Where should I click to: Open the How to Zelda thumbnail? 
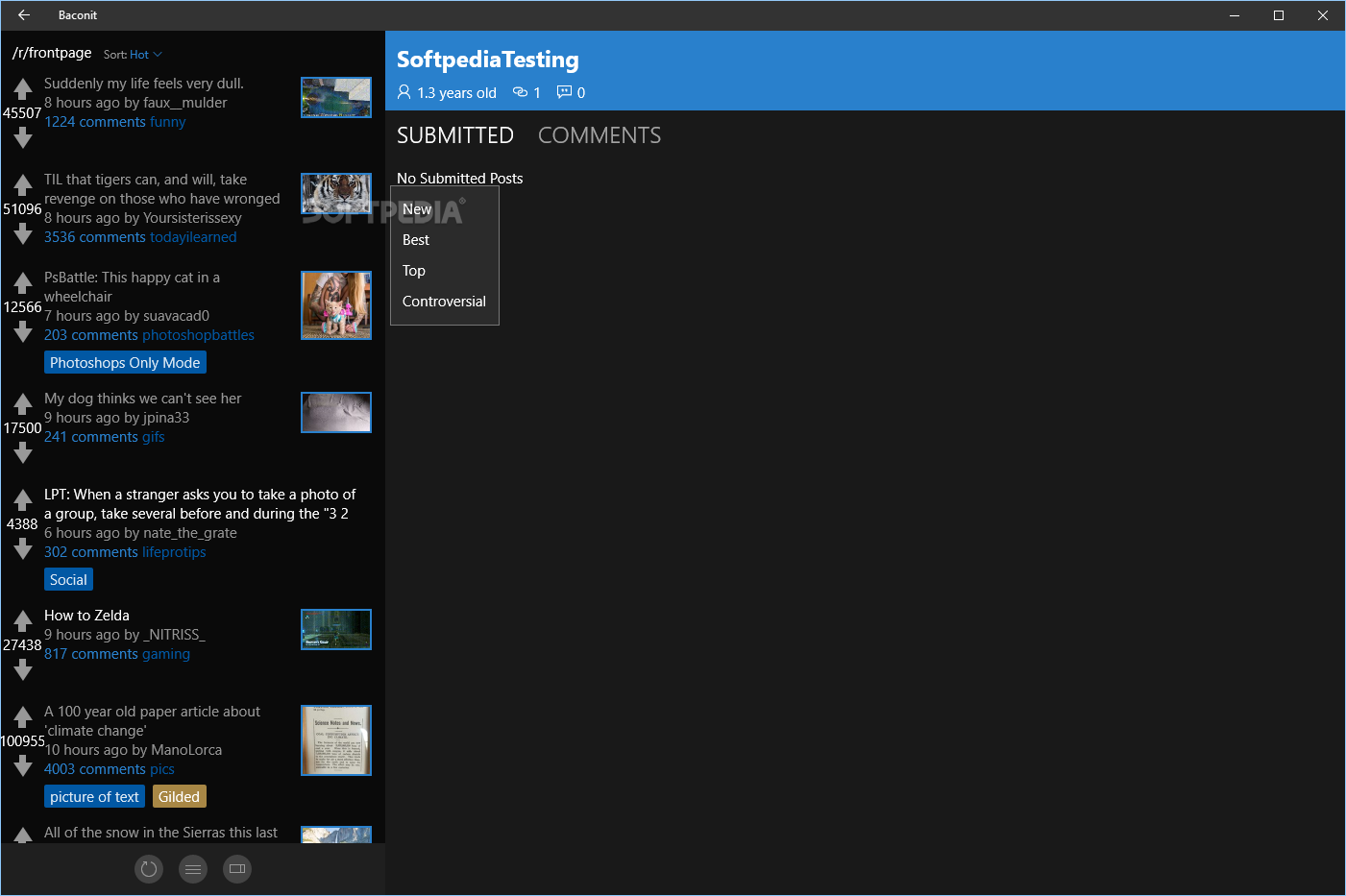(x=336, y=630)
